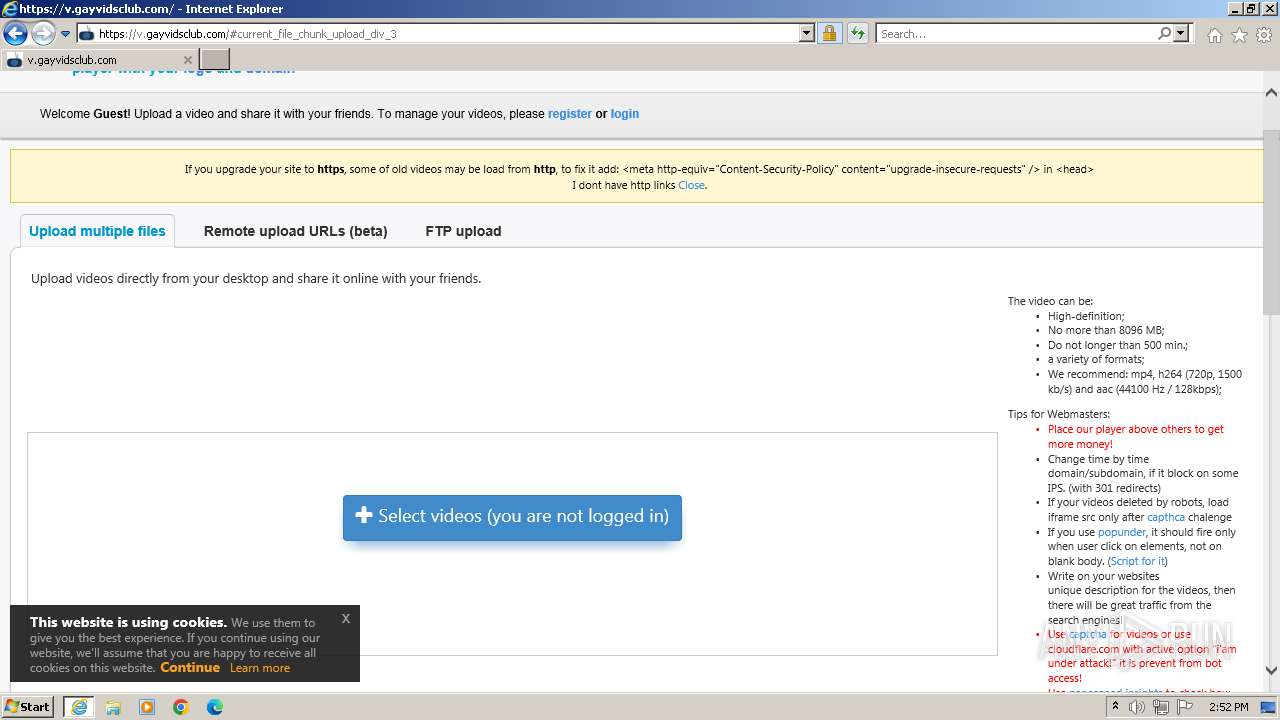Launch Microsoft Edge from taskbar
1280x720 pixels.
pyautogui.click(x=215, y=707)
